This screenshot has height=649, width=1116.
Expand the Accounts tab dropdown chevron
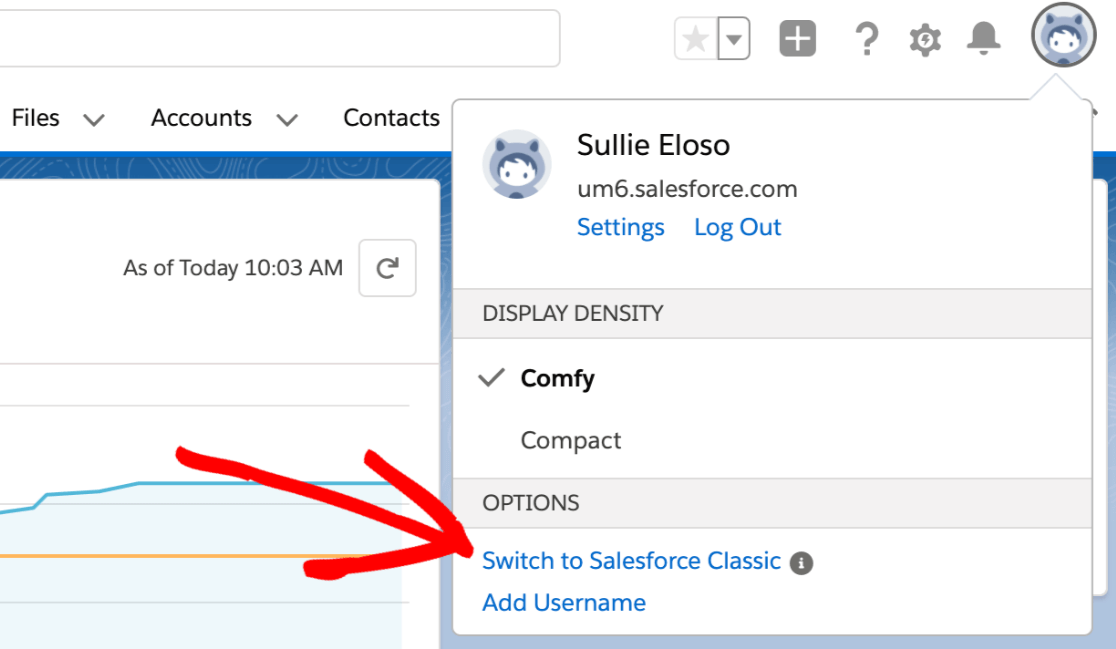click(287, 120)
